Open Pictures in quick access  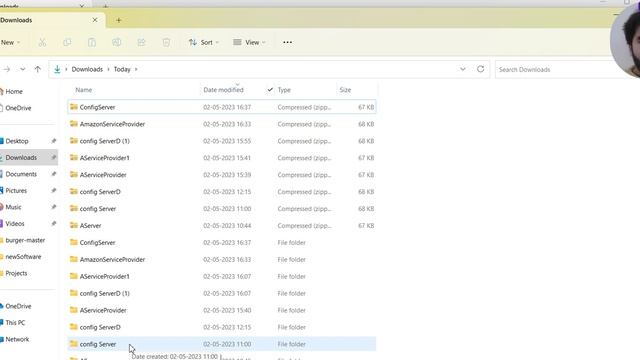coord(16,191)
